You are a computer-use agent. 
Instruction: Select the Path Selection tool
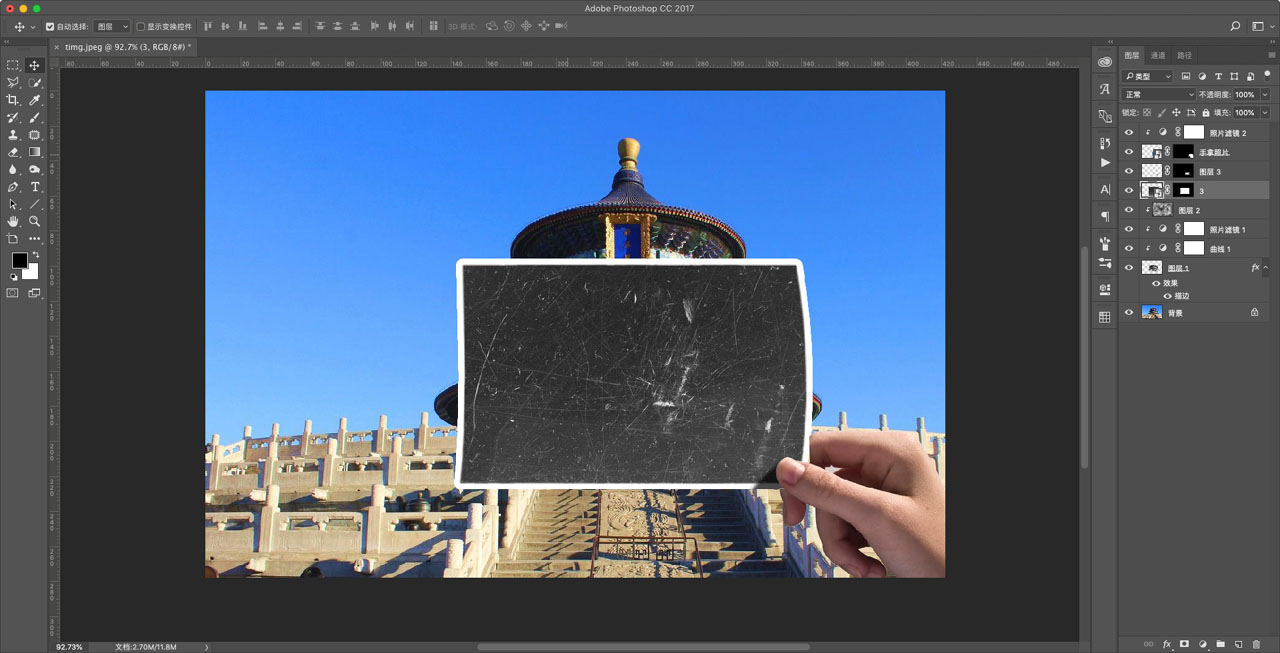point(13,204)
